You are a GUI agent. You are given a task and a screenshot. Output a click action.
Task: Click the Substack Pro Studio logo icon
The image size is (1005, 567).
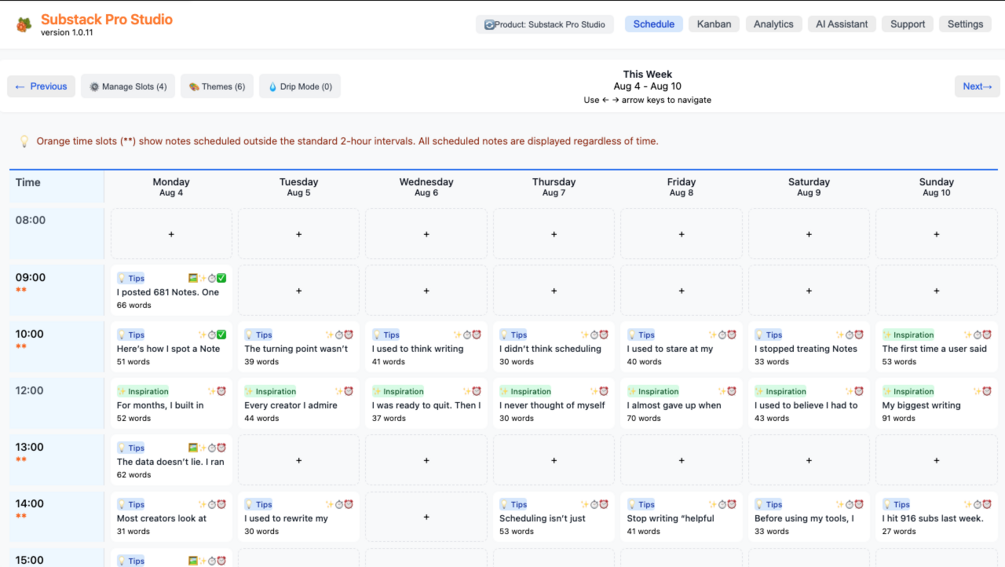pyautogui.click(x=24, y=25)
